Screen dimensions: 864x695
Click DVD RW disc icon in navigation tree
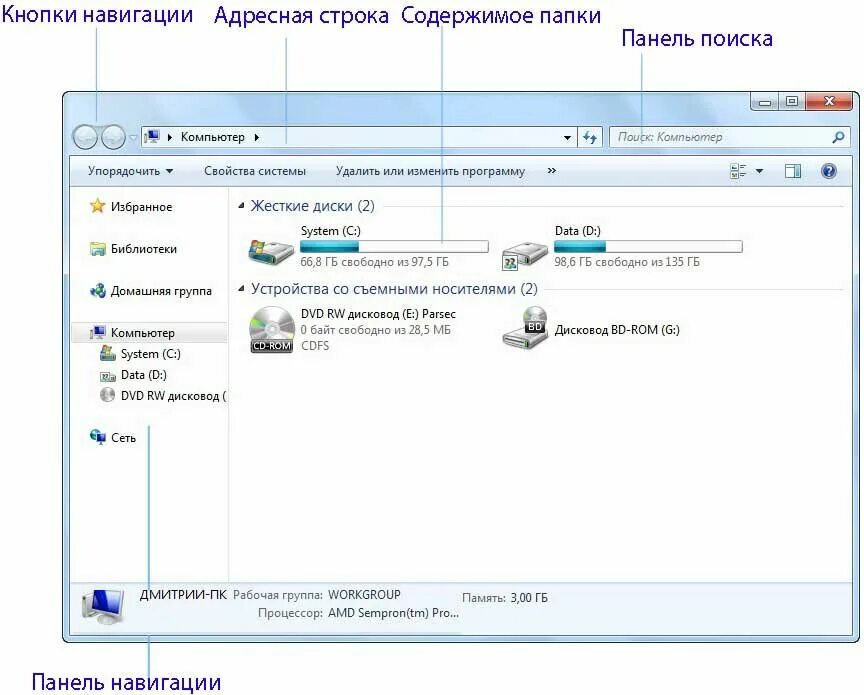tap(107, 395)
